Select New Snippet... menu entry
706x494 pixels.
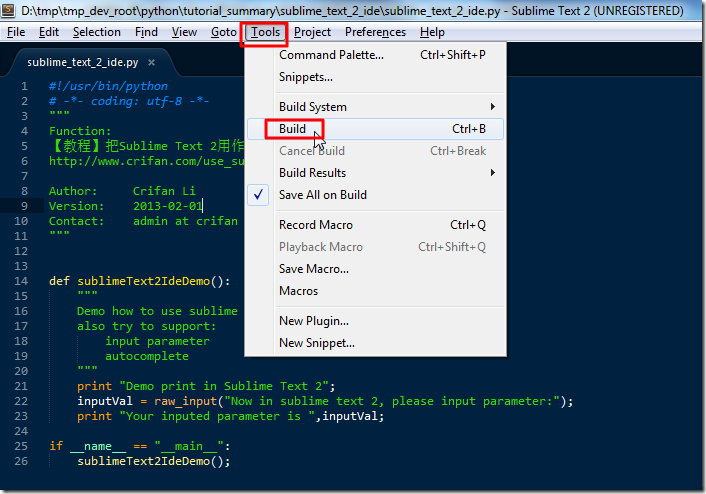[x=376, y=343]
